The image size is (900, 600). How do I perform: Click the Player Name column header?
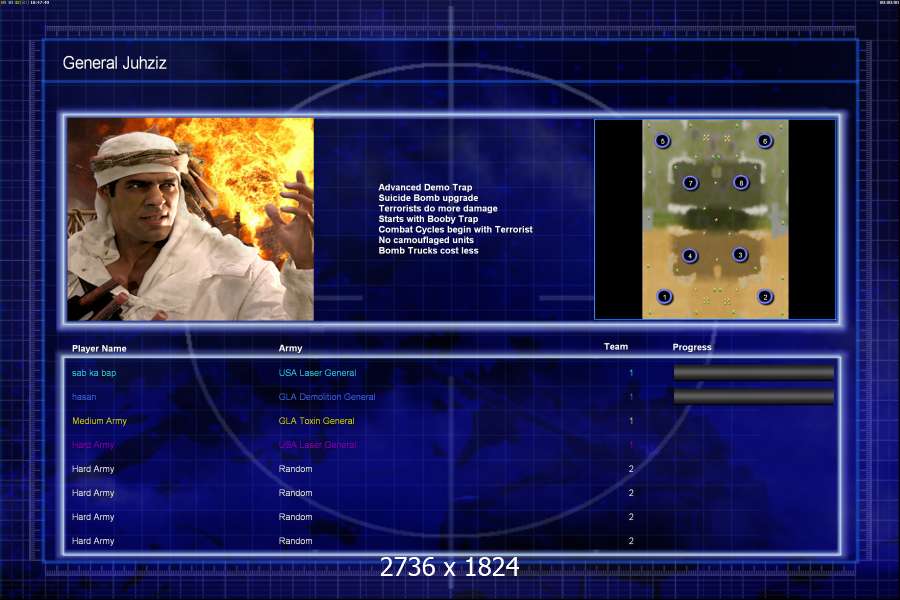[x=99, y=348]
